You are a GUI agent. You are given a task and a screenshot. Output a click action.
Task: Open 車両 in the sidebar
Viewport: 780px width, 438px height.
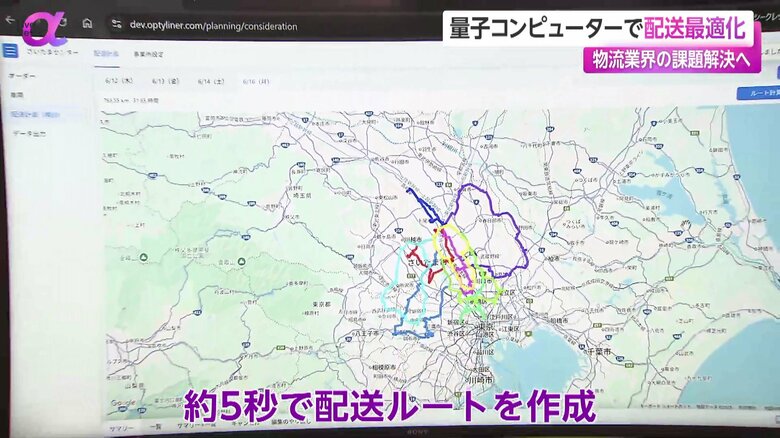[x=17, y=95]
